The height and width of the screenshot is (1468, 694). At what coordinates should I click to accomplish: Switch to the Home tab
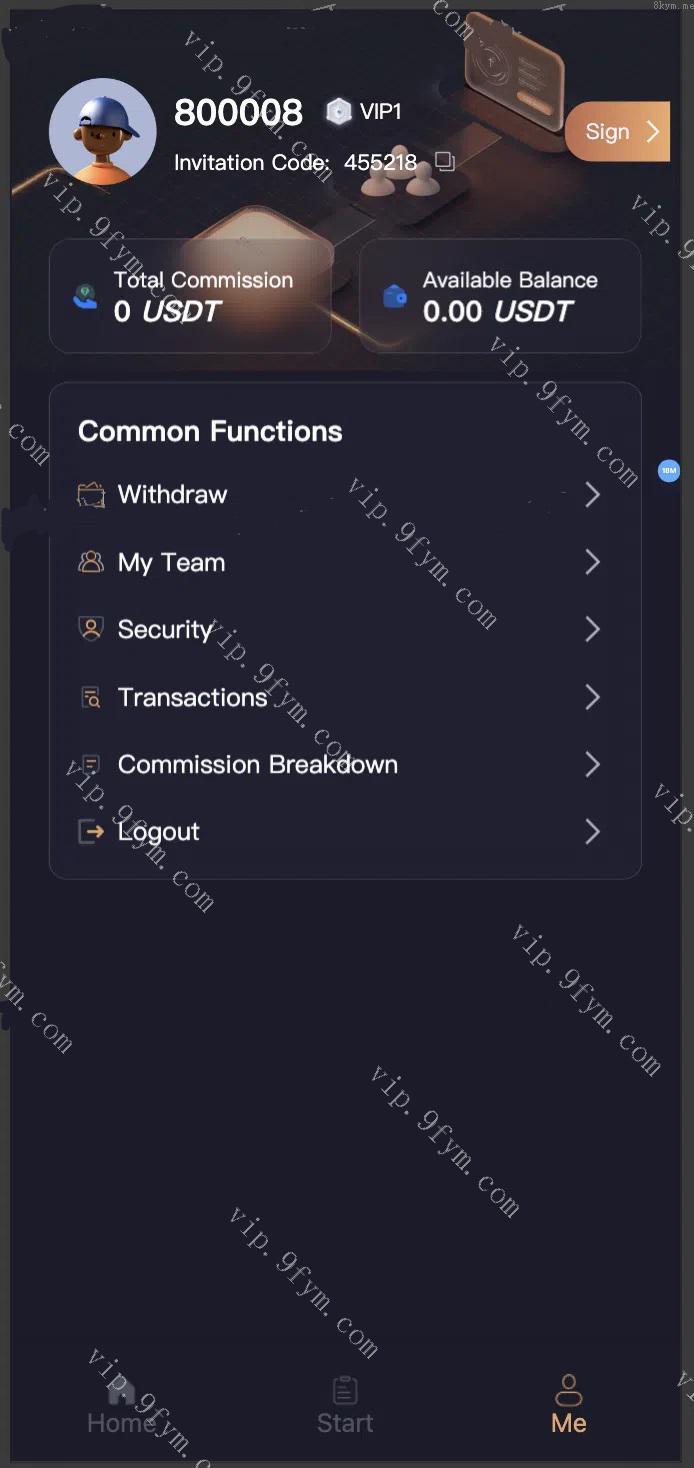tap(121, 1407)
